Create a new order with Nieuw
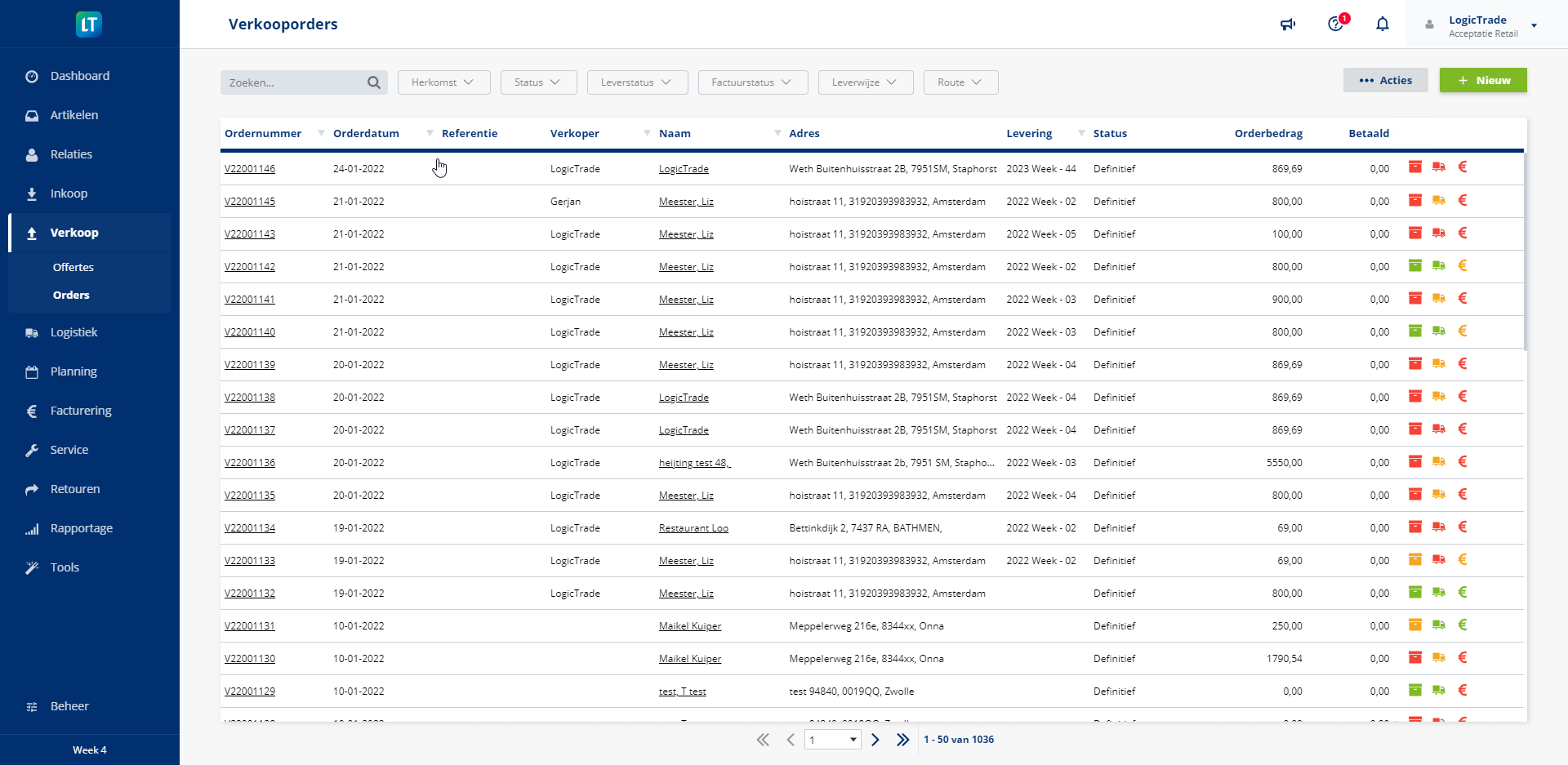The image size is (1568, 765). (x=1483, y=80)
